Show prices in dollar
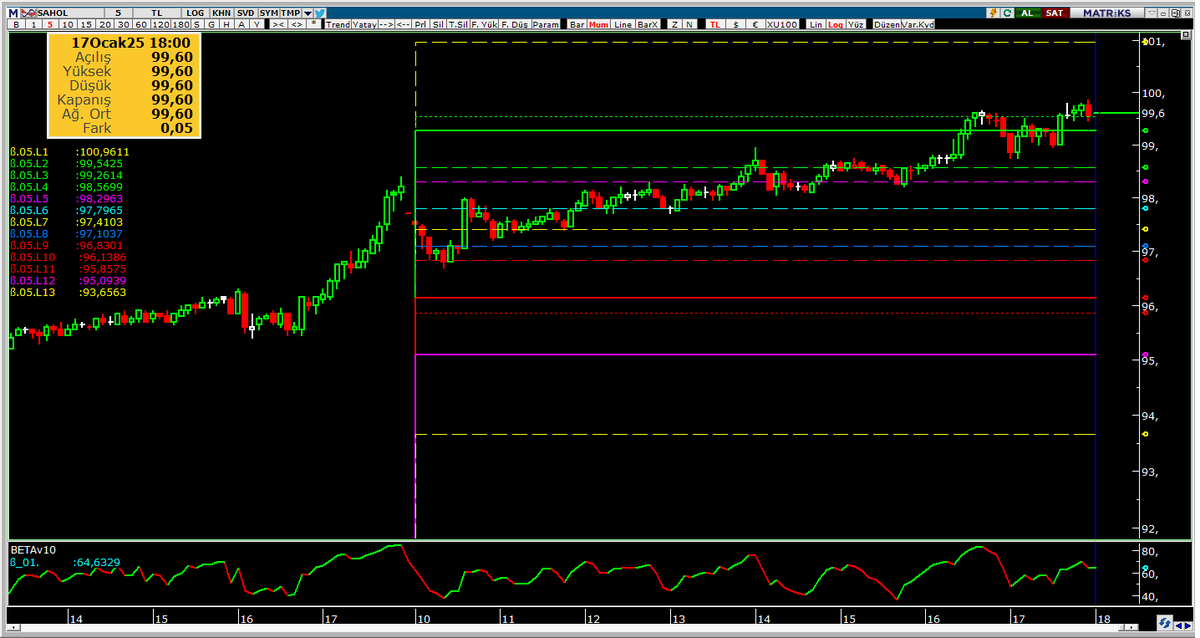 click(x=737, y=24)
